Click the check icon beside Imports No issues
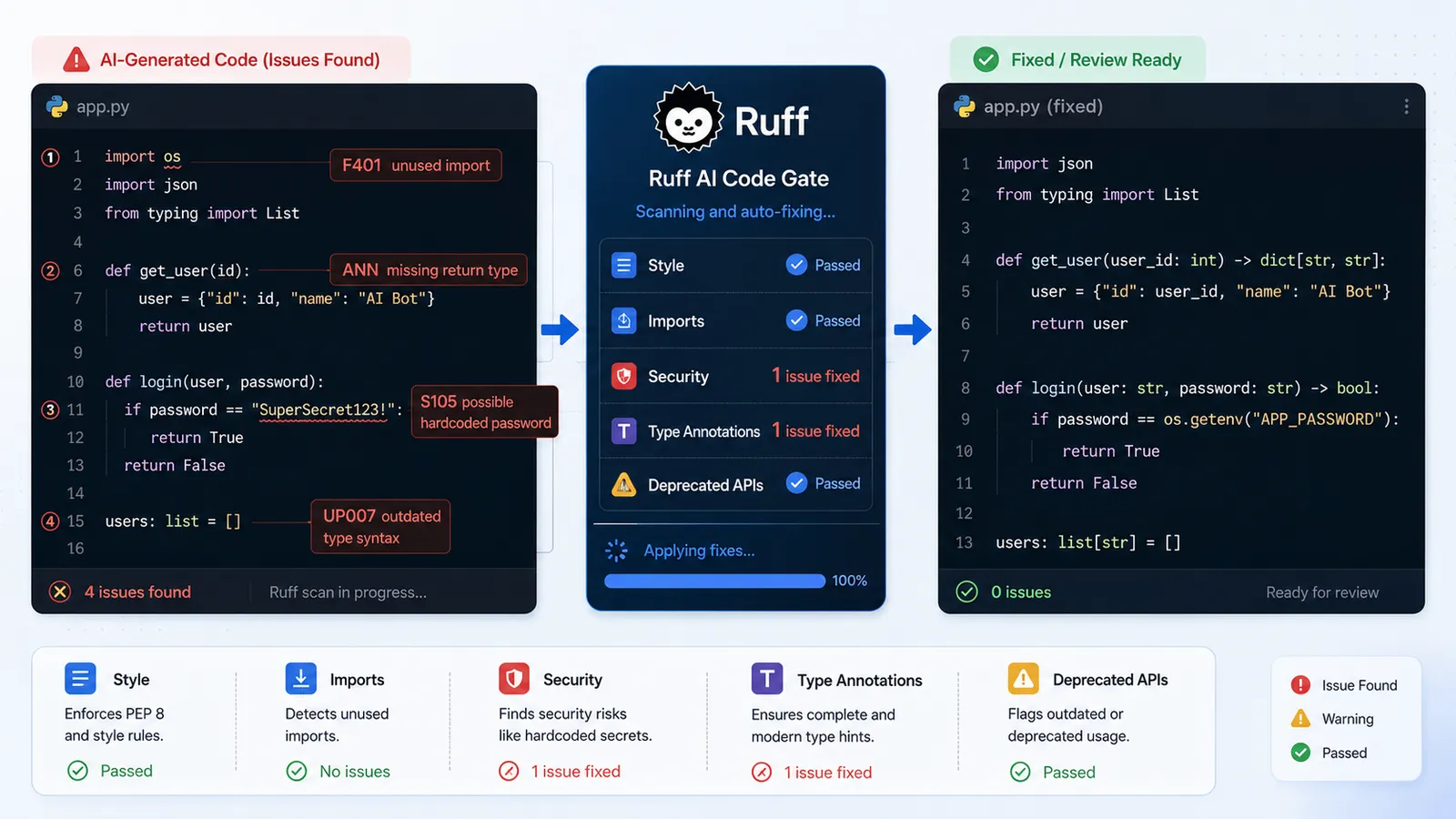Viewport: 1456px width, 819px height. click(x=297, y=772)
